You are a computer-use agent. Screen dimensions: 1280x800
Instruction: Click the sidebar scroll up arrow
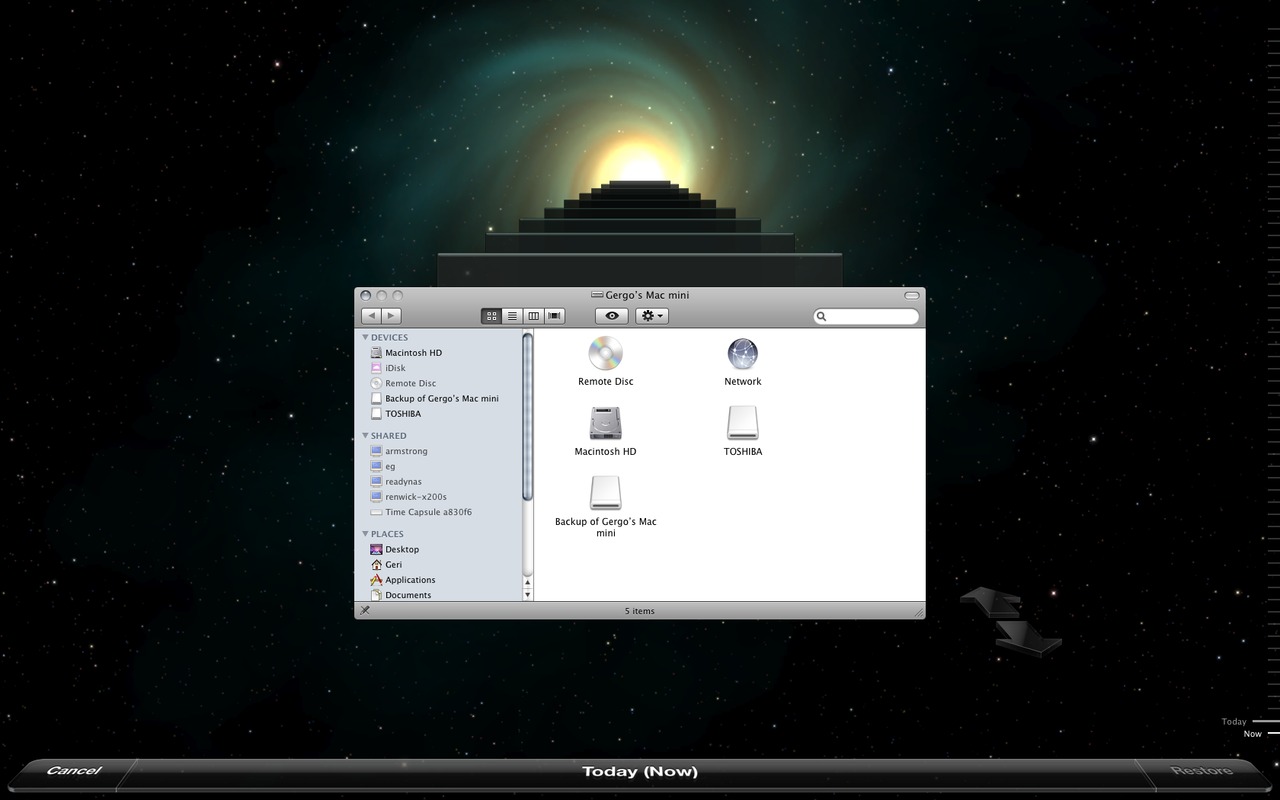tap(528, 582)
